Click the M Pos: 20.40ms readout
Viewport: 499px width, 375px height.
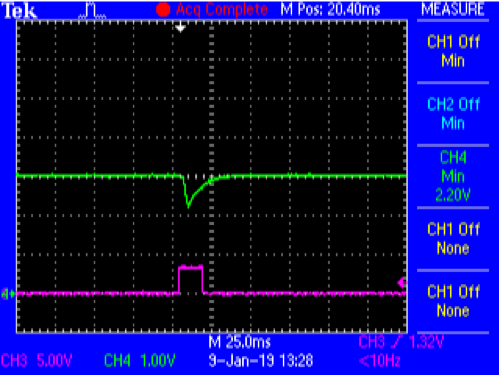coord(330,9)
